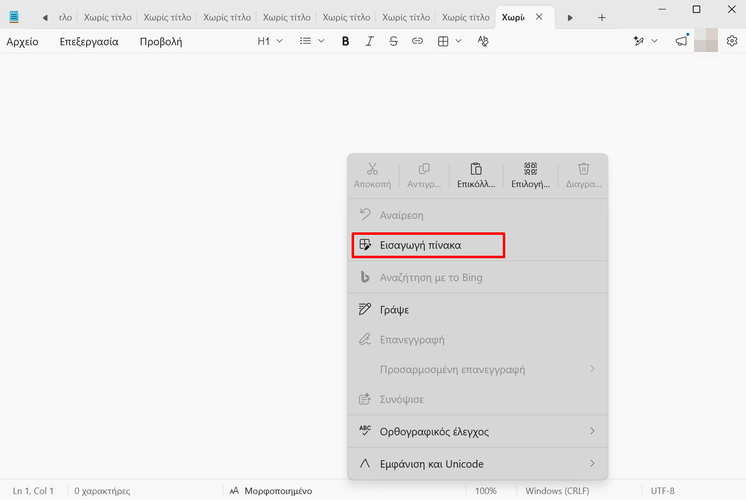Toggle bold formatting
This screenshot has height=500, width=746.
coord(346,41)
